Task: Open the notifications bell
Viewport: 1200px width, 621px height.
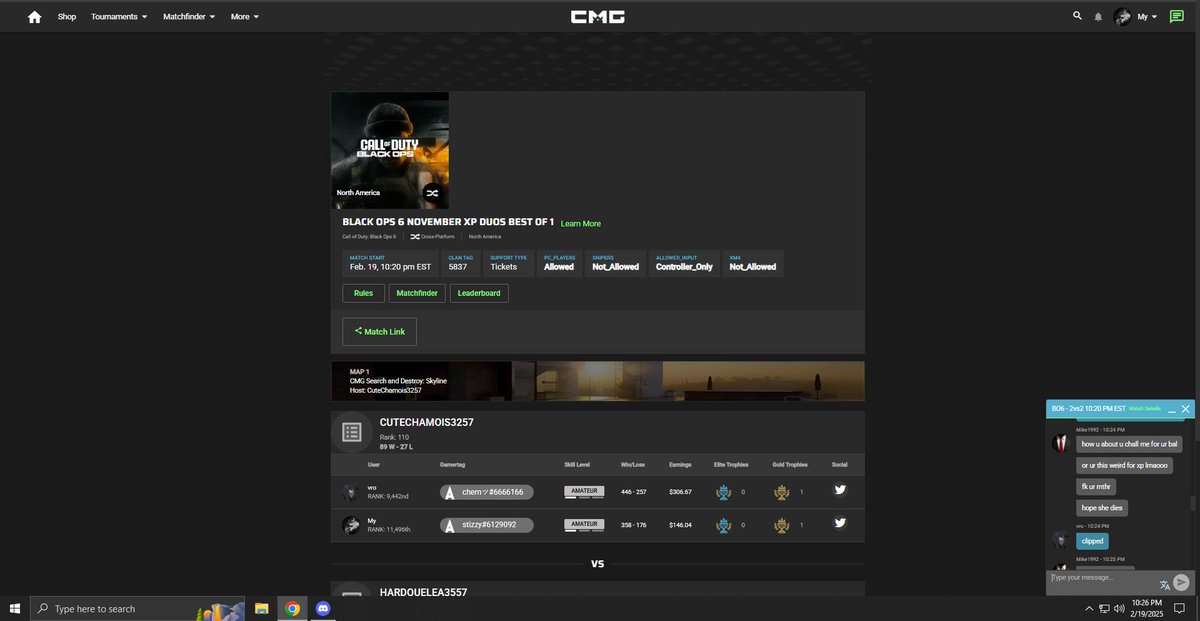Action: (1098, 17)
